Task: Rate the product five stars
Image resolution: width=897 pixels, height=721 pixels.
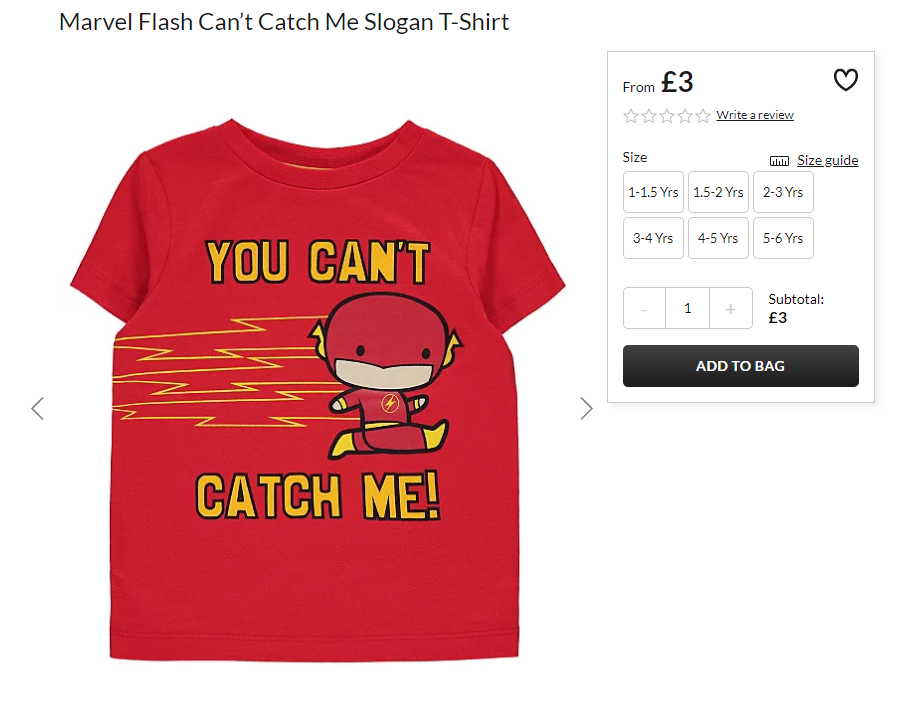Action: 702,116
